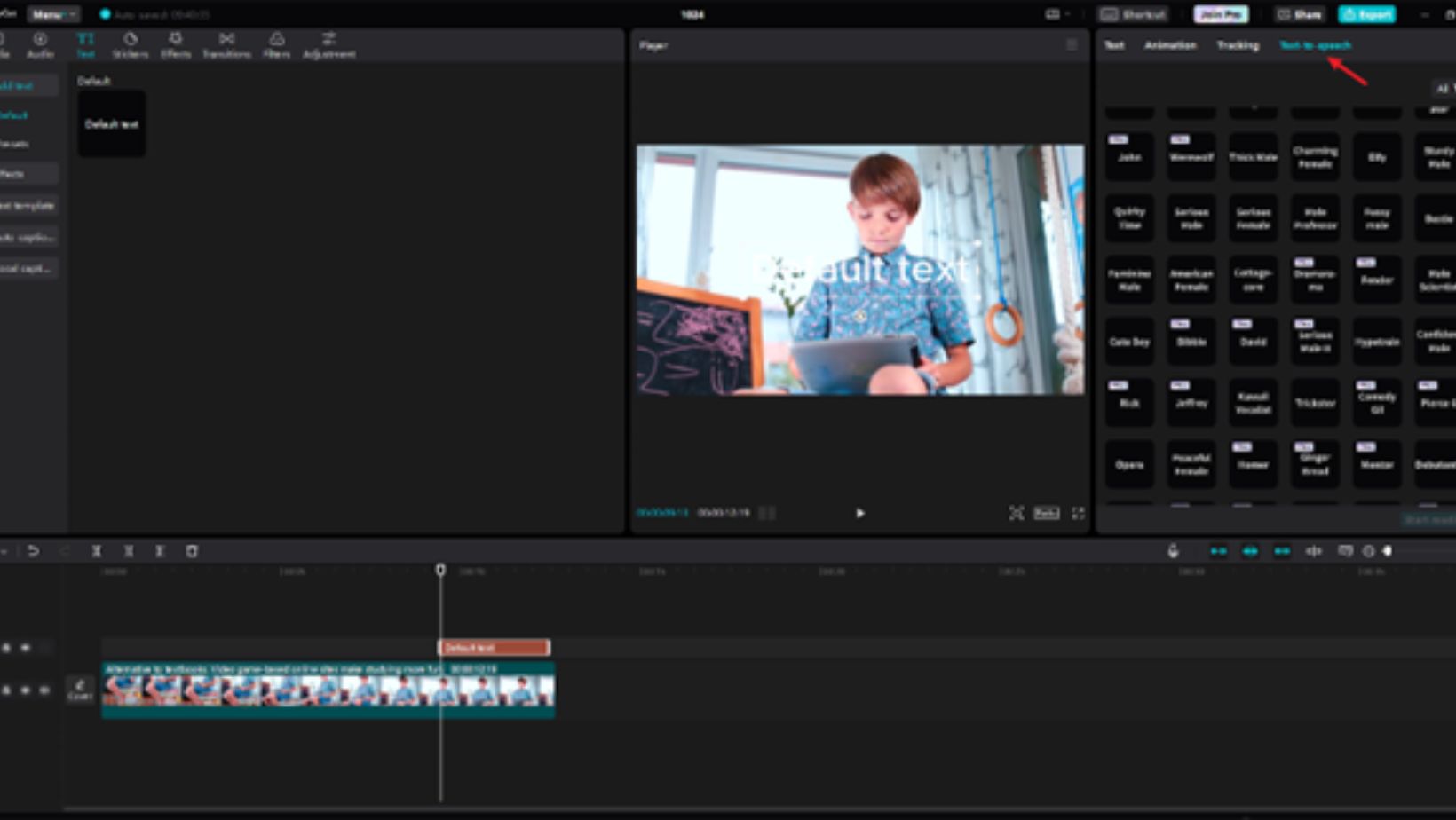Click the fit-to-screen zoom icon in player

pyautogui.click(x=1016, y=513)
